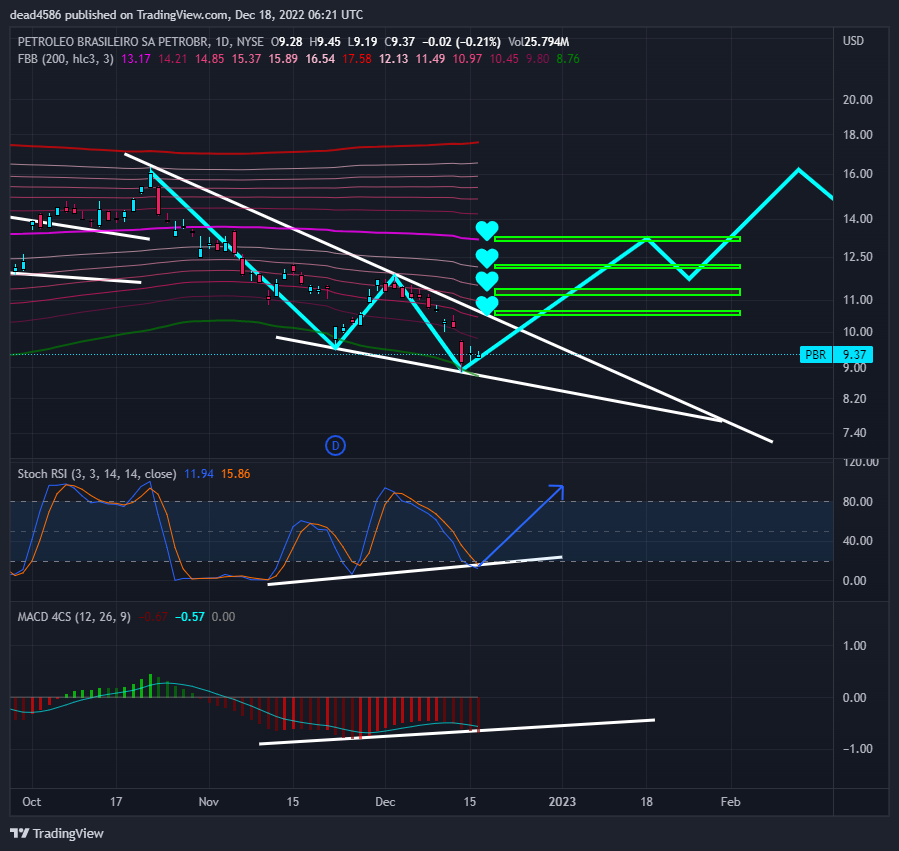Click the blue dividend 'D' marker icon
899x851 pixels.
click(335, 446)
